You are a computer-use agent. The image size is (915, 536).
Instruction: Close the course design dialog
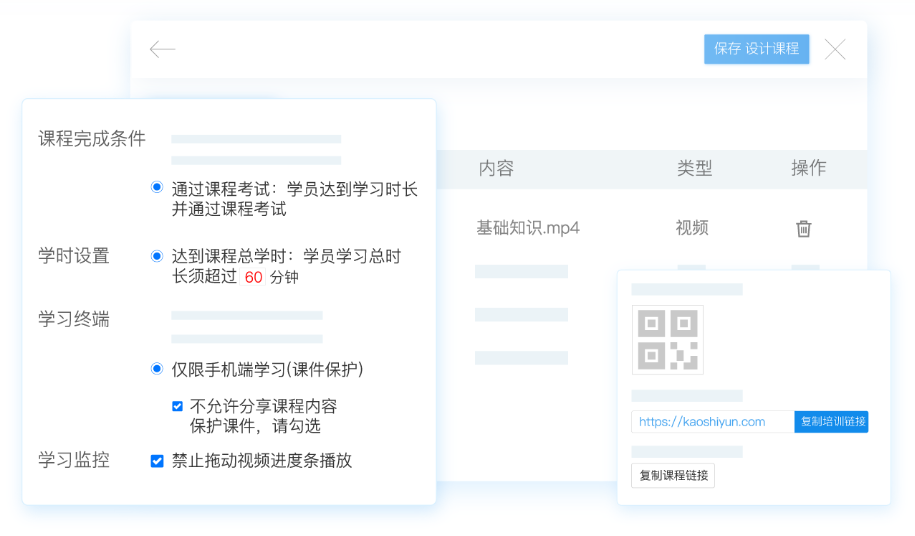pyautogui.click(x=835, y=49)
